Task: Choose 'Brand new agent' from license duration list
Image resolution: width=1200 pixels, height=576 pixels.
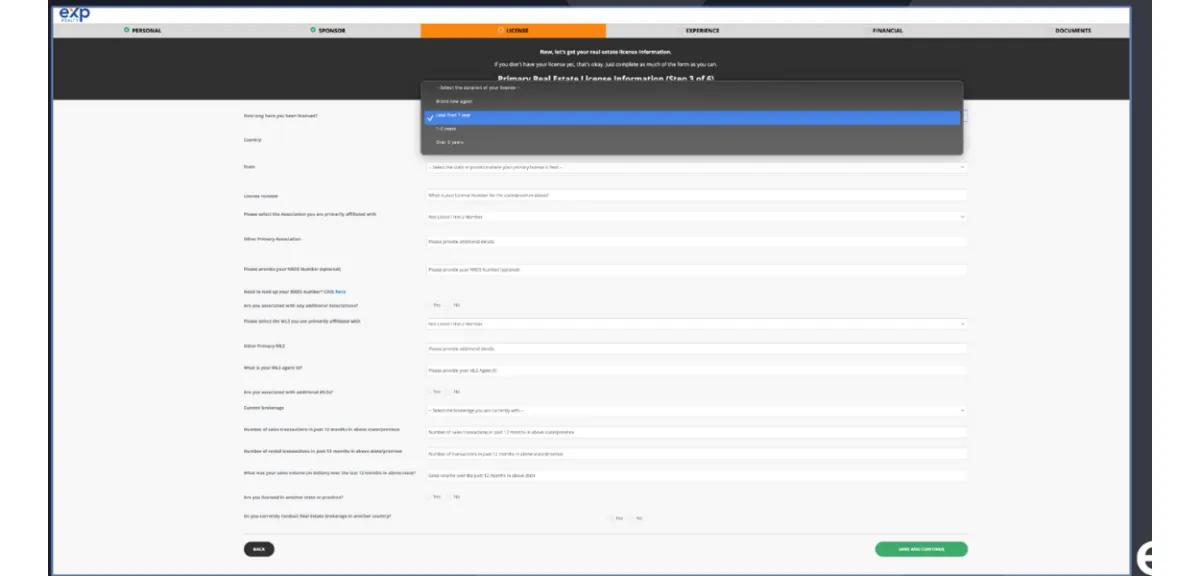Action: coord(692,102)
